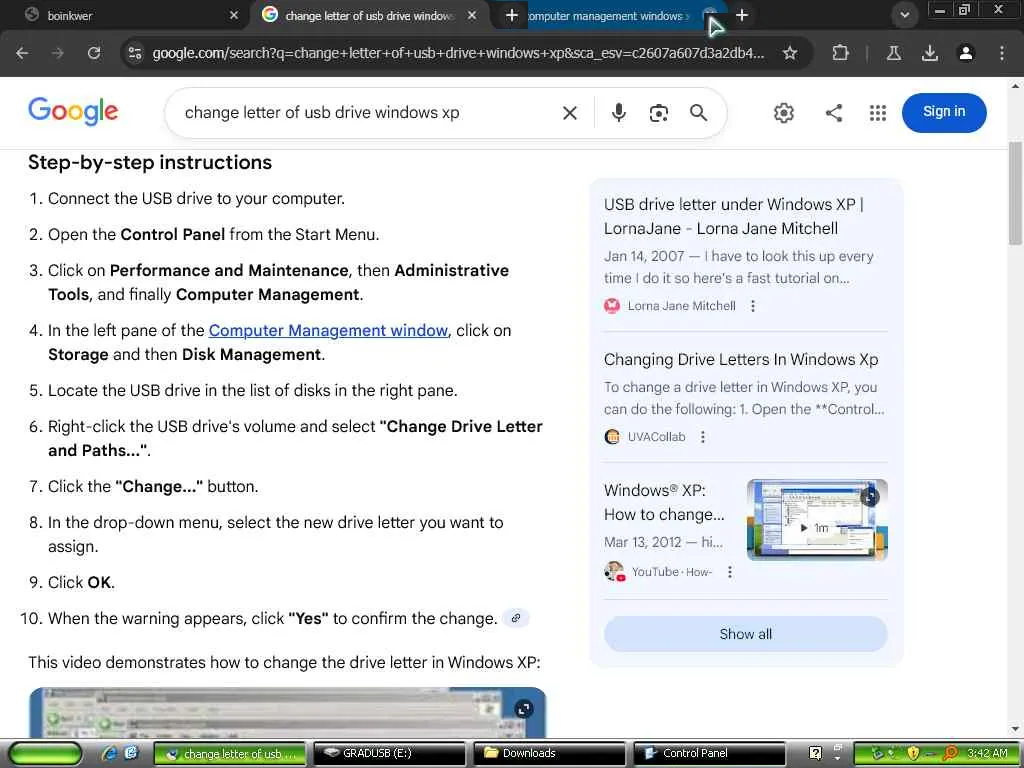Open Windows XP: How to change video result

tap(664, 502)
